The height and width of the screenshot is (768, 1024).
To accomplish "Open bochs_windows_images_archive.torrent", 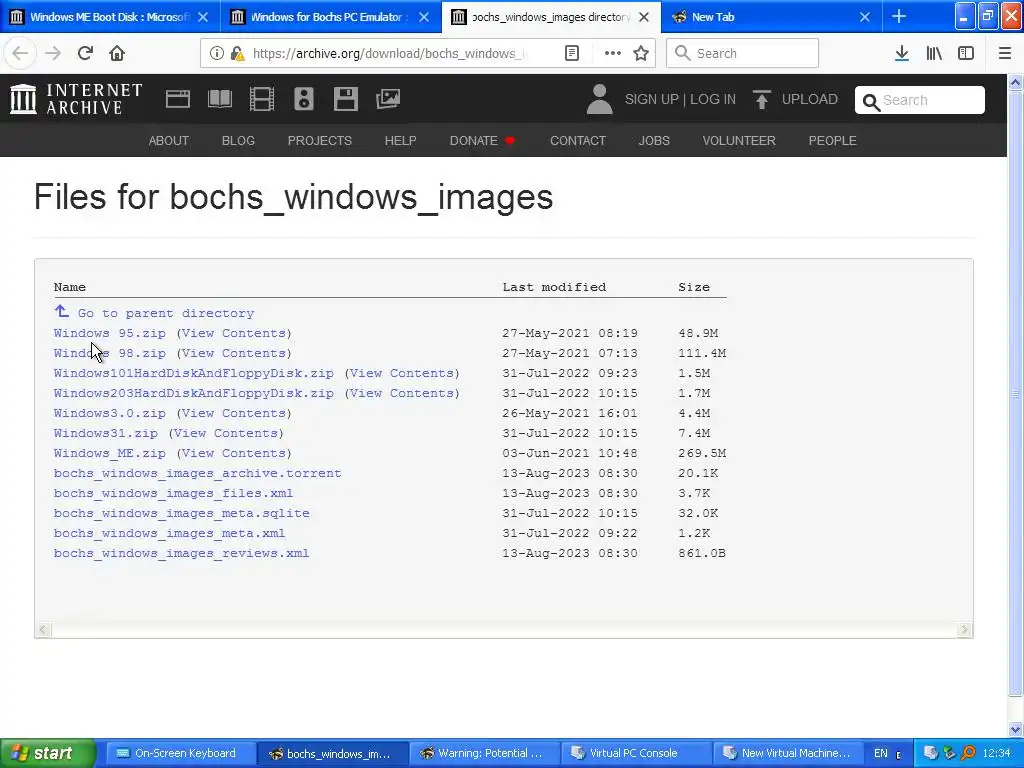I will pyautogui.click(x=197, y=473).
